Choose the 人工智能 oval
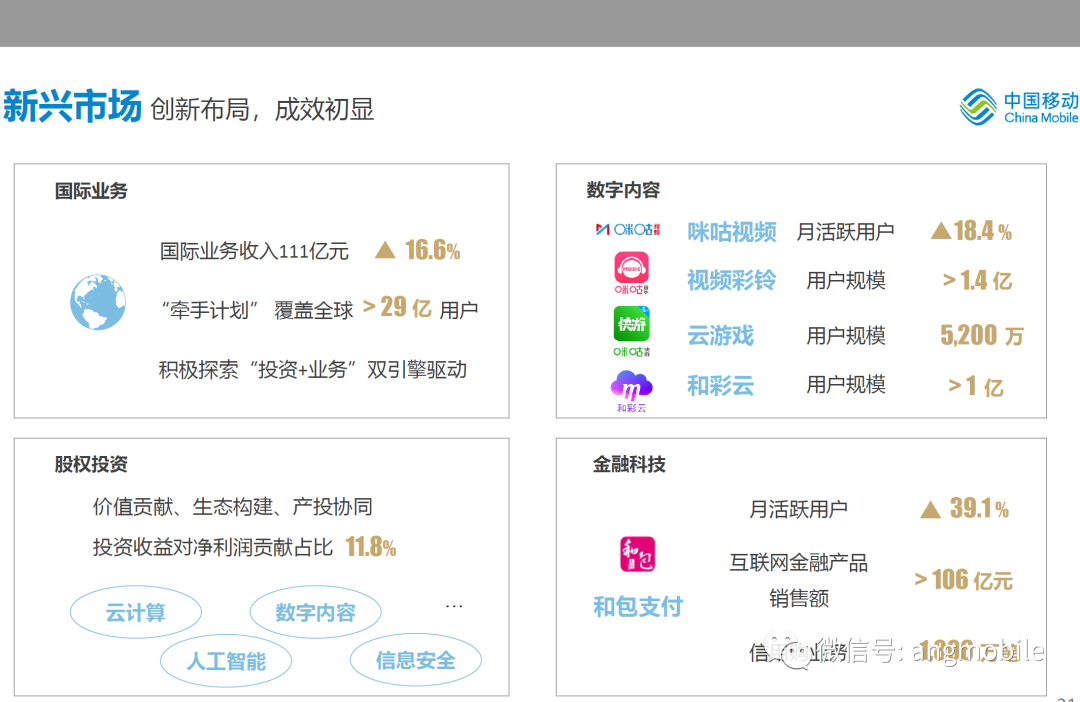The width and height of the screenshot is (1080, 702). point(226,661)
